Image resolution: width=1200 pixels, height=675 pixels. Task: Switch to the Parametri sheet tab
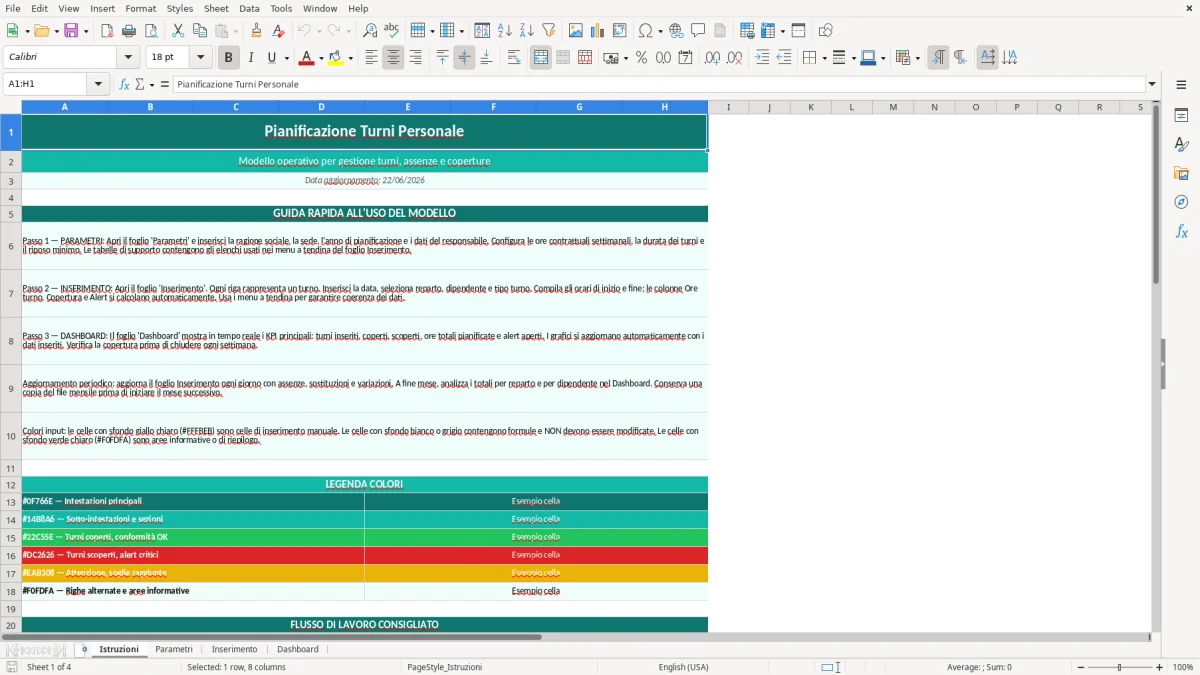(174, 649)
